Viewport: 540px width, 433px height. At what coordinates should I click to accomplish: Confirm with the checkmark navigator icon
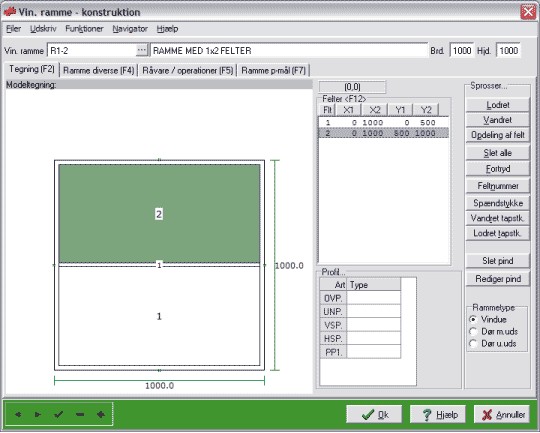pos(59,414)
